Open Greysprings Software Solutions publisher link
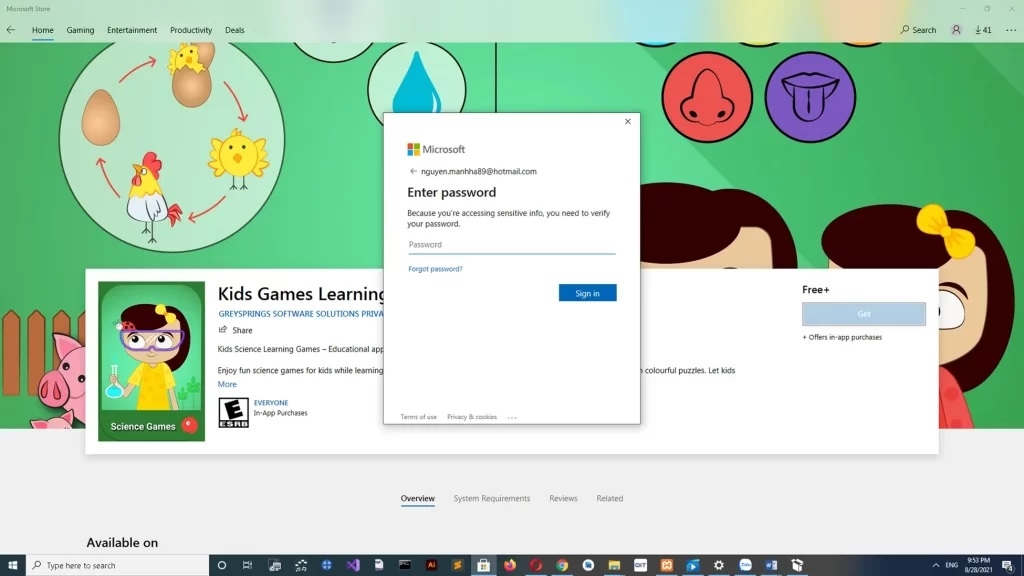The image size is (1024, 576). 301,313
